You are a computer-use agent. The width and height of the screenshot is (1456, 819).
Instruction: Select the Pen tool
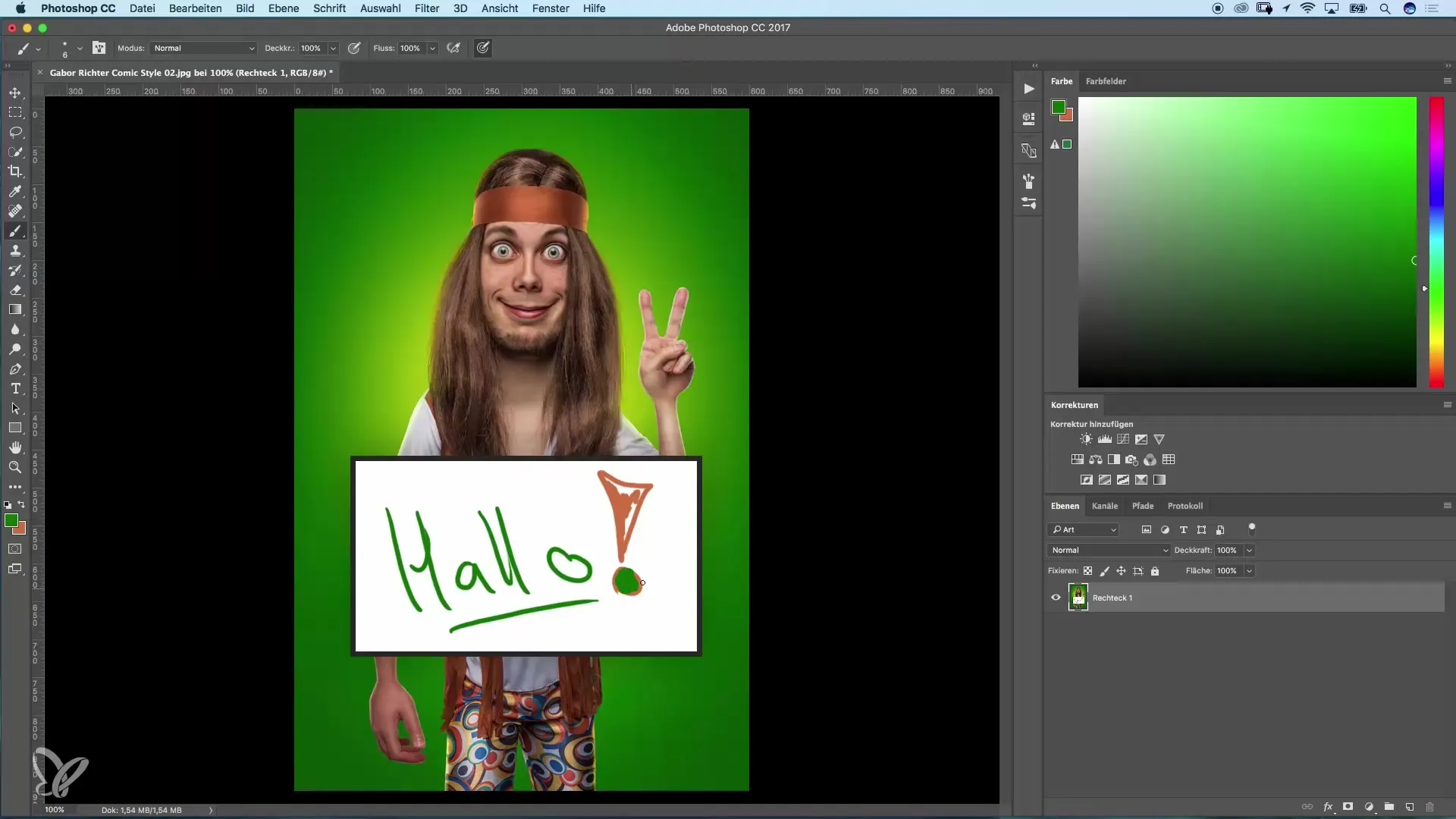coord(15,369)
